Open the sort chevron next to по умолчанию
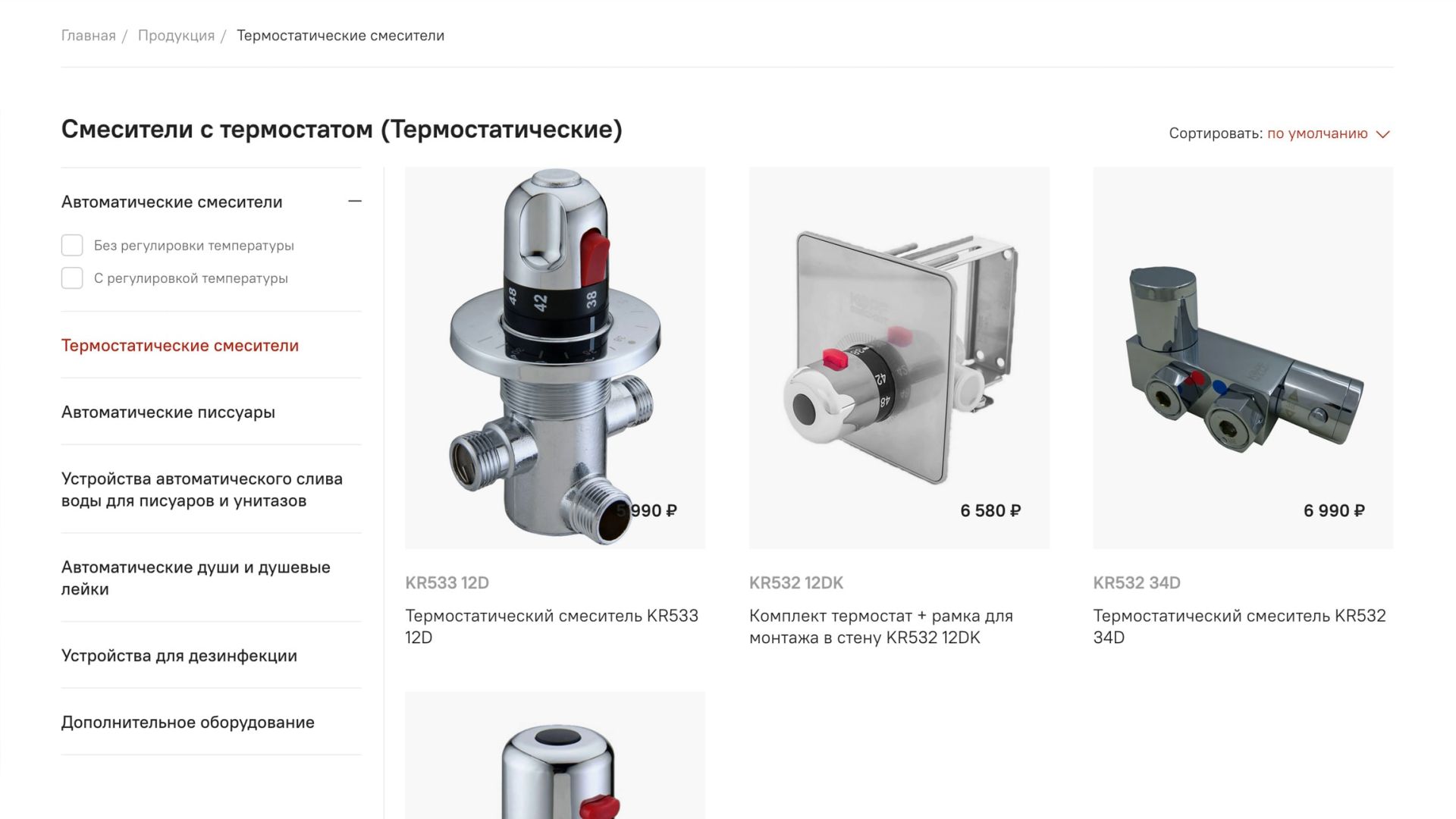1456x819 pixels. click(x=1383, y=134)
